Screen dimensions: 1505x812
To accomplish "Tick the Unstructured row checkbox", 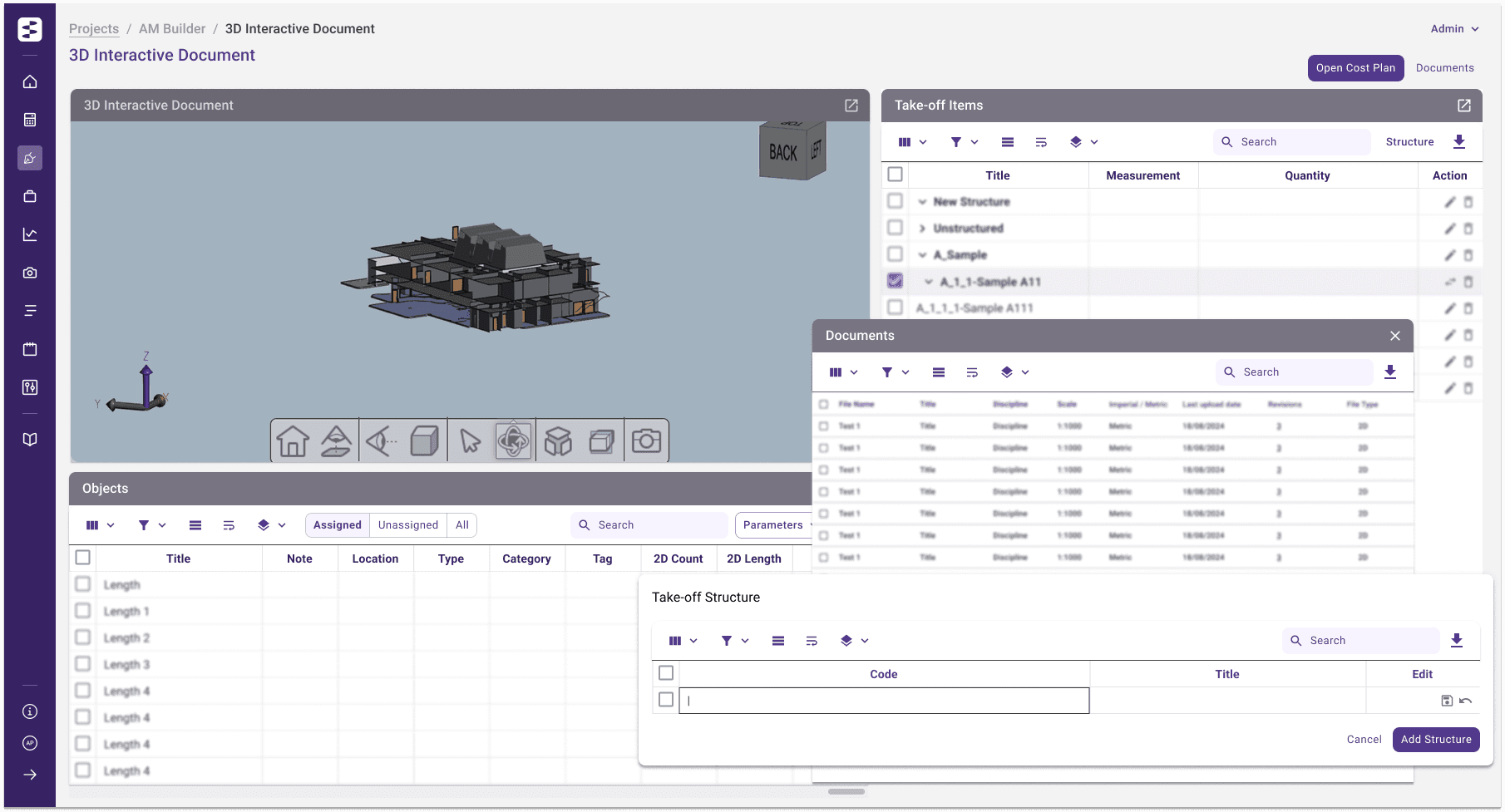I will tap(895, 228).
